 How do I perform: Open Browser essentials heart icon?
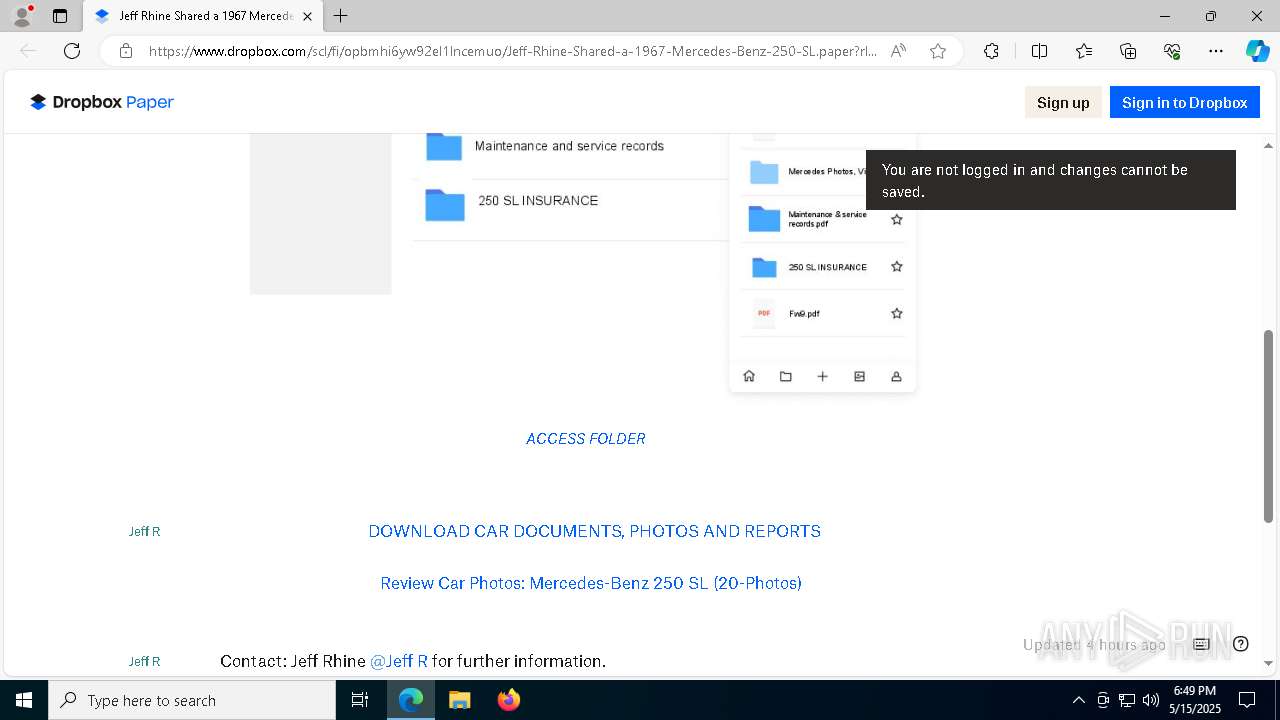[x=1172, y=51]
